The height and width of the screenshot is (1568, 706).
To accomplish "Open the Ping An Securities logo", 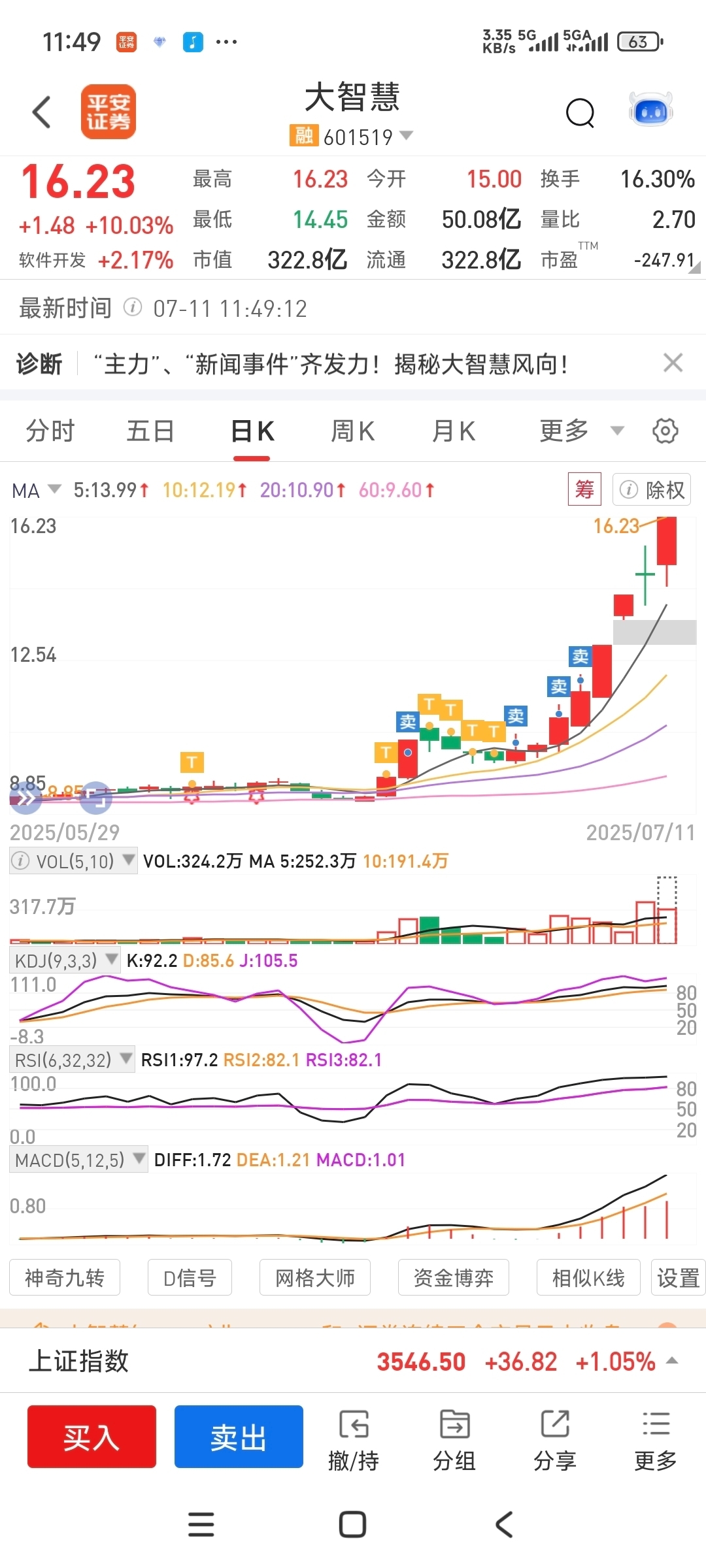I will pos(109,112).
